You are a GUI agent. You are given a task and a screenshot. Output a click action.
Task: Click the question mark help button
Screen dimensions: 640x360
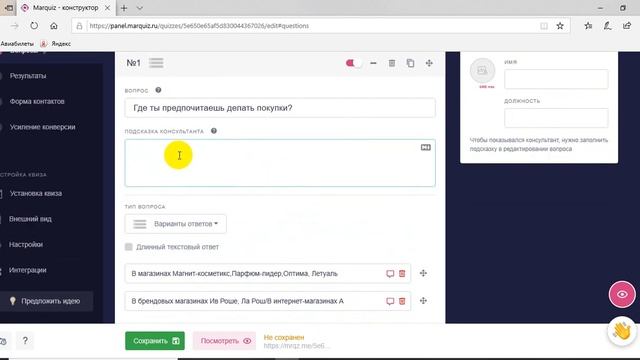(25, 340)
